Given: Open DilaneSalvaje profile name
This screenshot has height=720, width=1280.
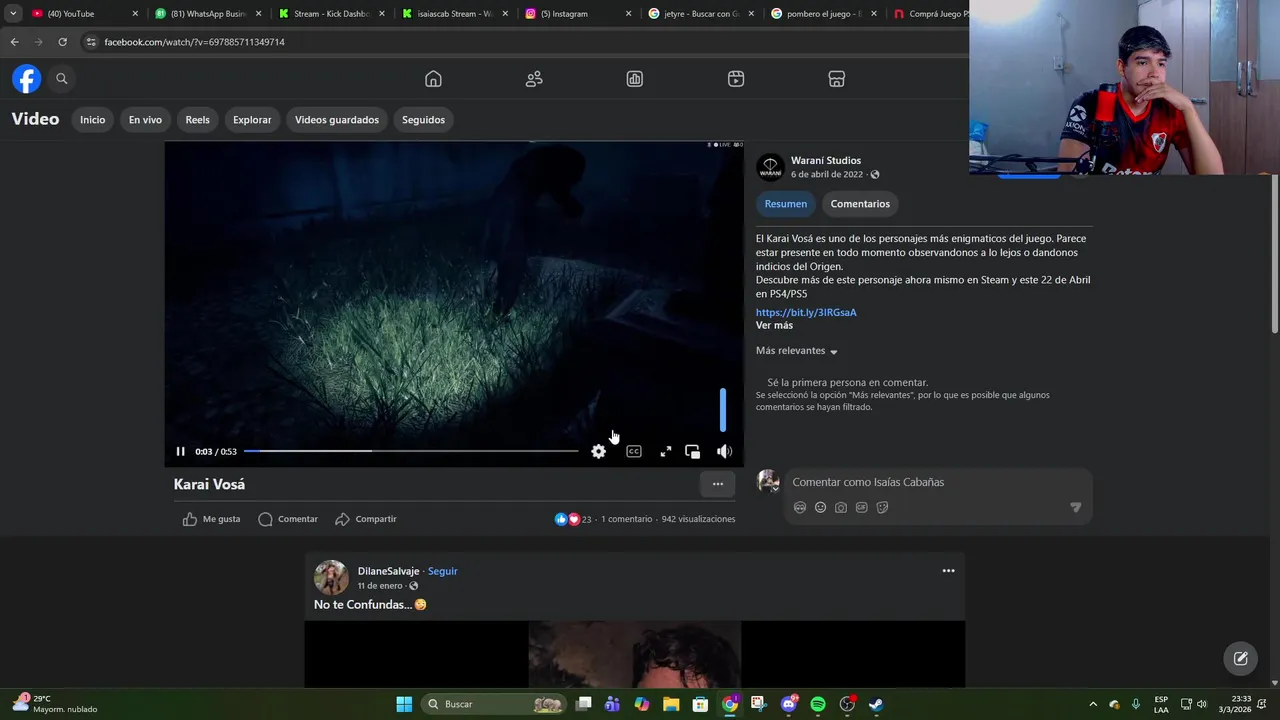Looking at the screenshot, I should tap(389, 571).
